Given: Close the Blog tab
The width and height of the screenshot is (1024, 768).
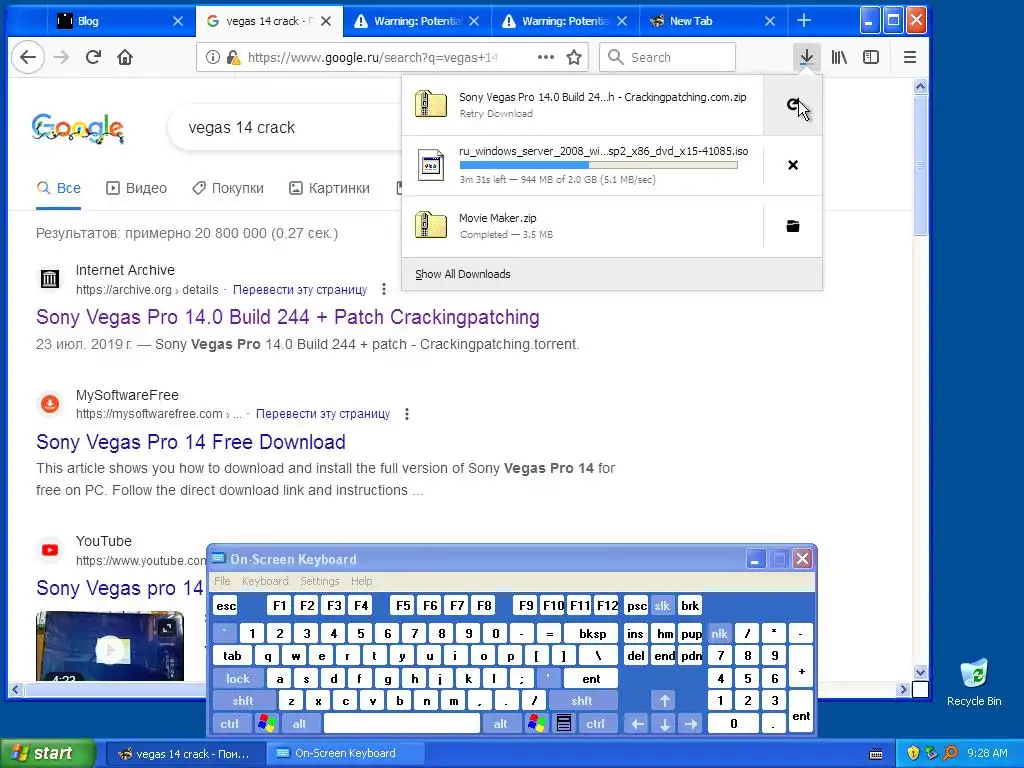Looking at the screenshot, I should (178, 21).
